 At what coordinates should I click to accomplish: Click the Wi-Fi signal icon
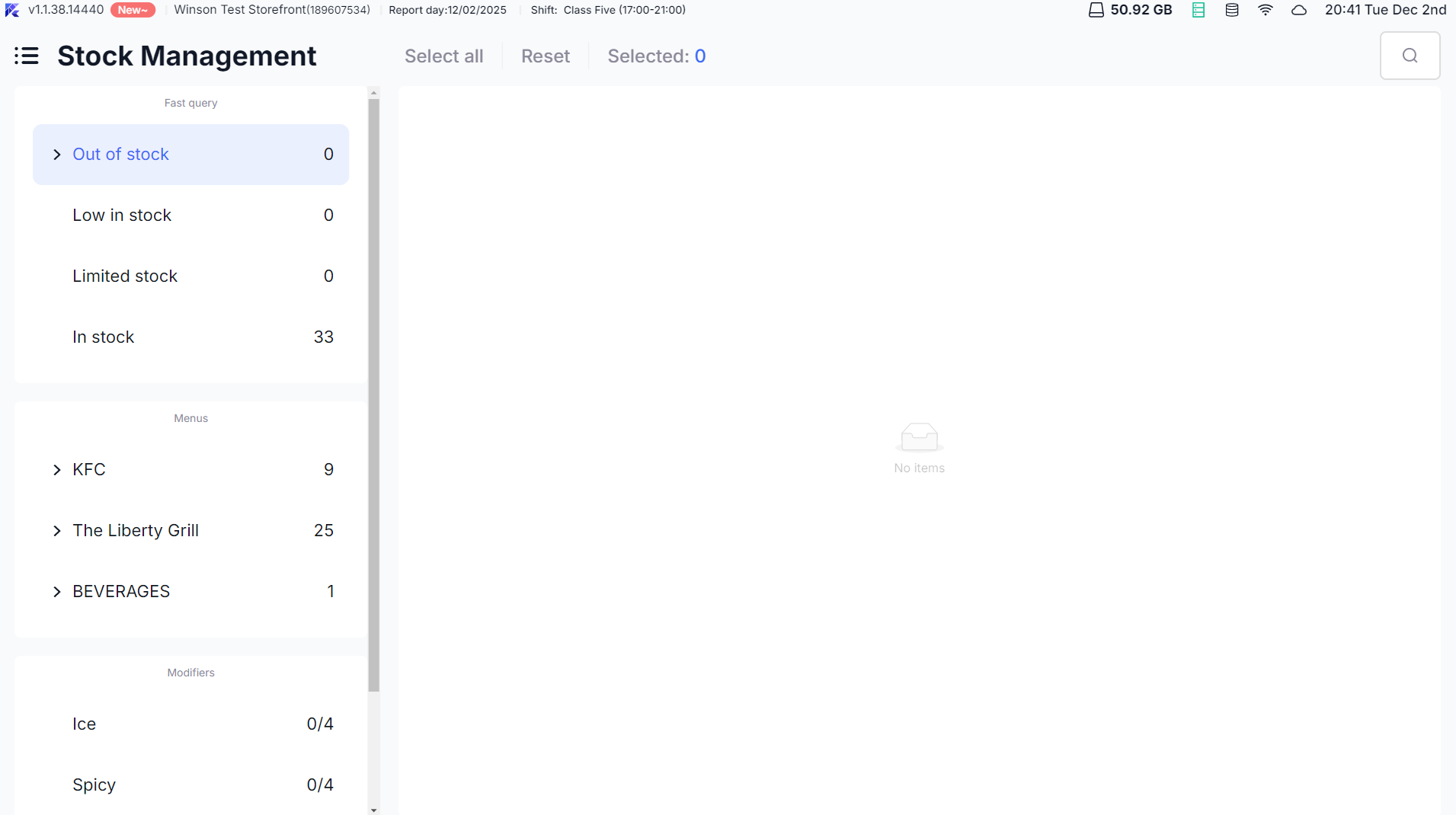pos(1266,10)
